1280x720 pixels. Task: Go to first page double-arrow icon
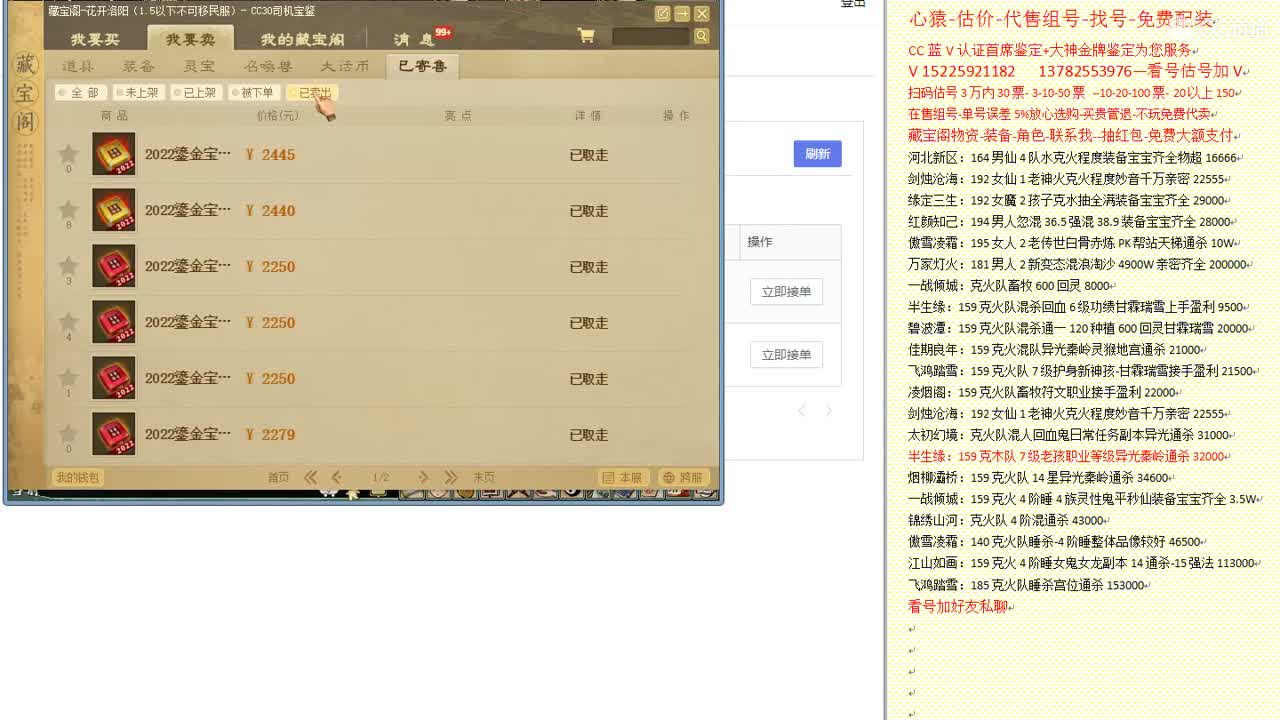(310, 477)
